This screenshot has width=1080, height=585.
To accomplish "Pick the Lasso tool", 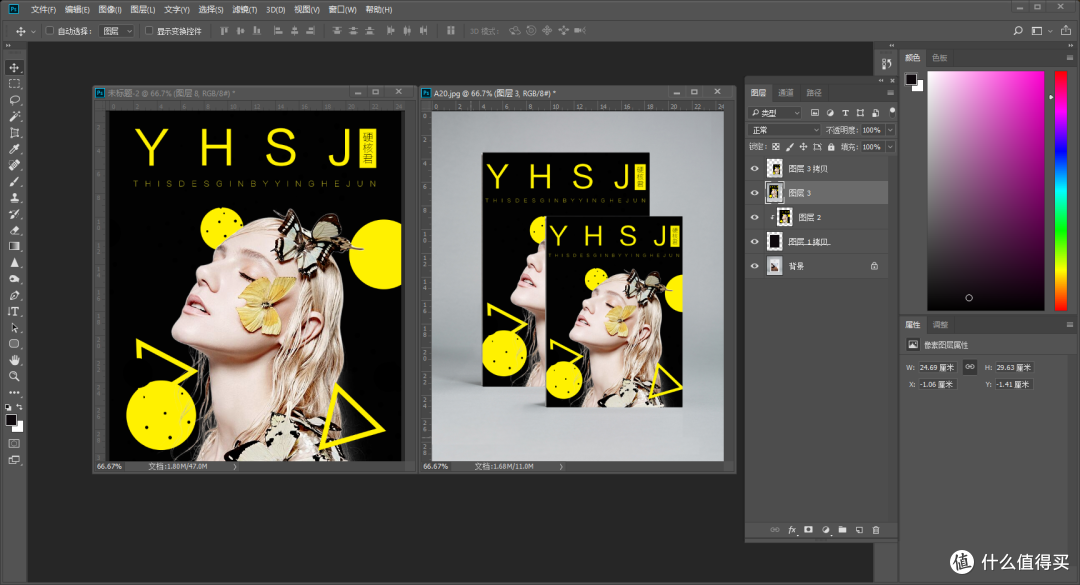I will pyautogui.click(x=14, y=100).
